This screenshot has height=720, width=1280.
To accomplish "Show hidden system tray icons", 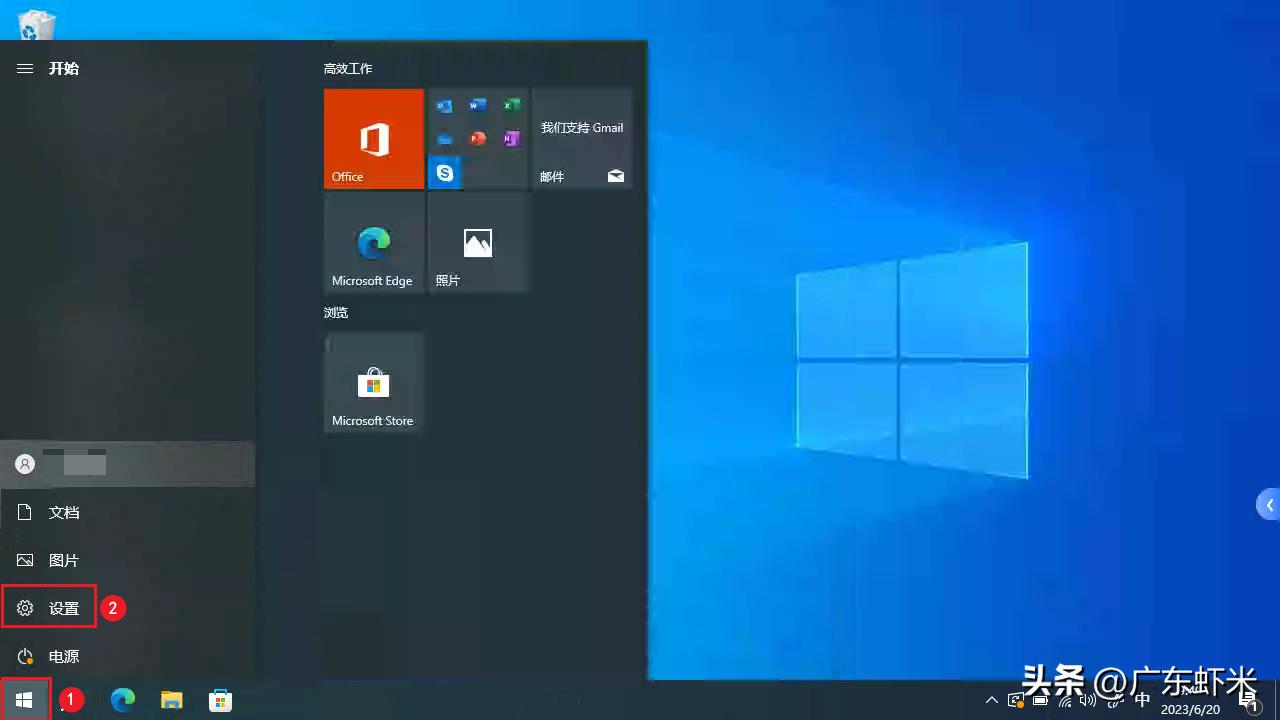I will (x=991, y=700).
